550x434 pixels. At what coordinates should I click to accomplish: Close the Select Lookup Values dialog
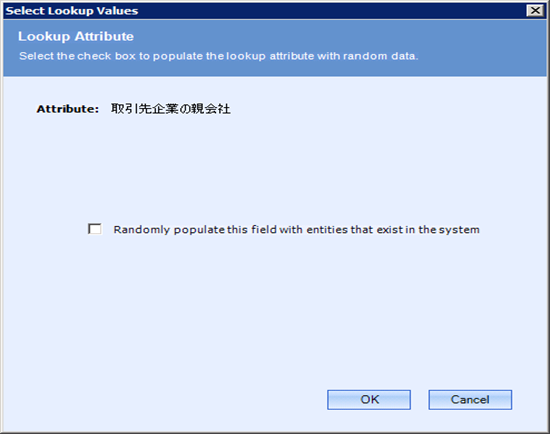(535, 11)
